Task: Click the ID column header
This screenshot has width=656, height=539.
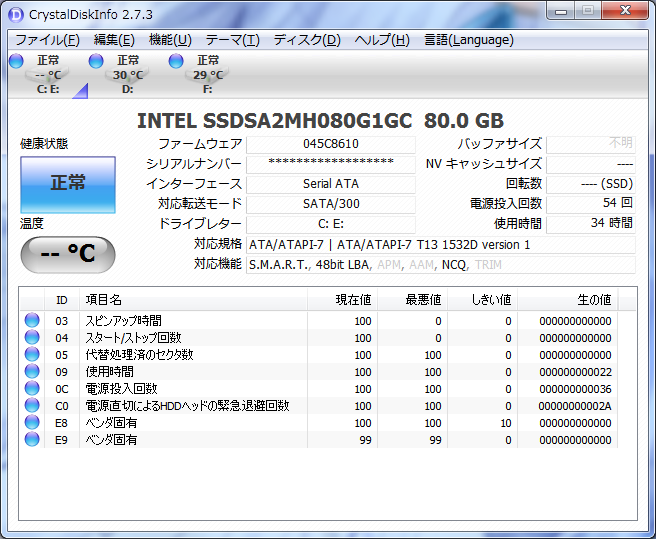Action: (62, 300)
